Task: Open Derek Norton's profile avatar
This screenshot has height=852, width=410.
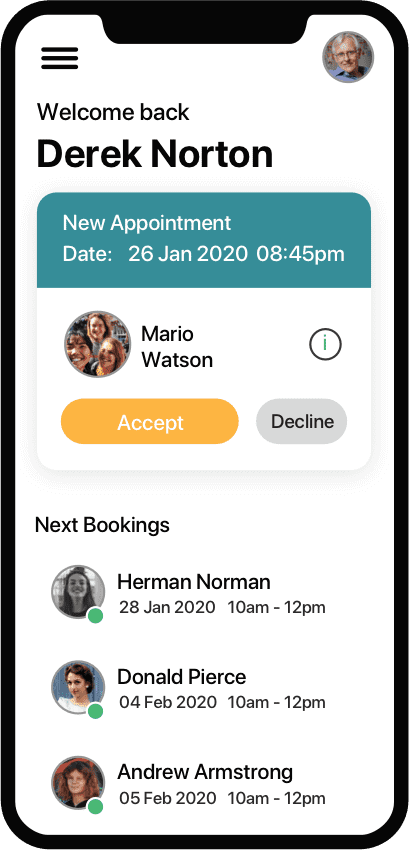Action: 348,57
